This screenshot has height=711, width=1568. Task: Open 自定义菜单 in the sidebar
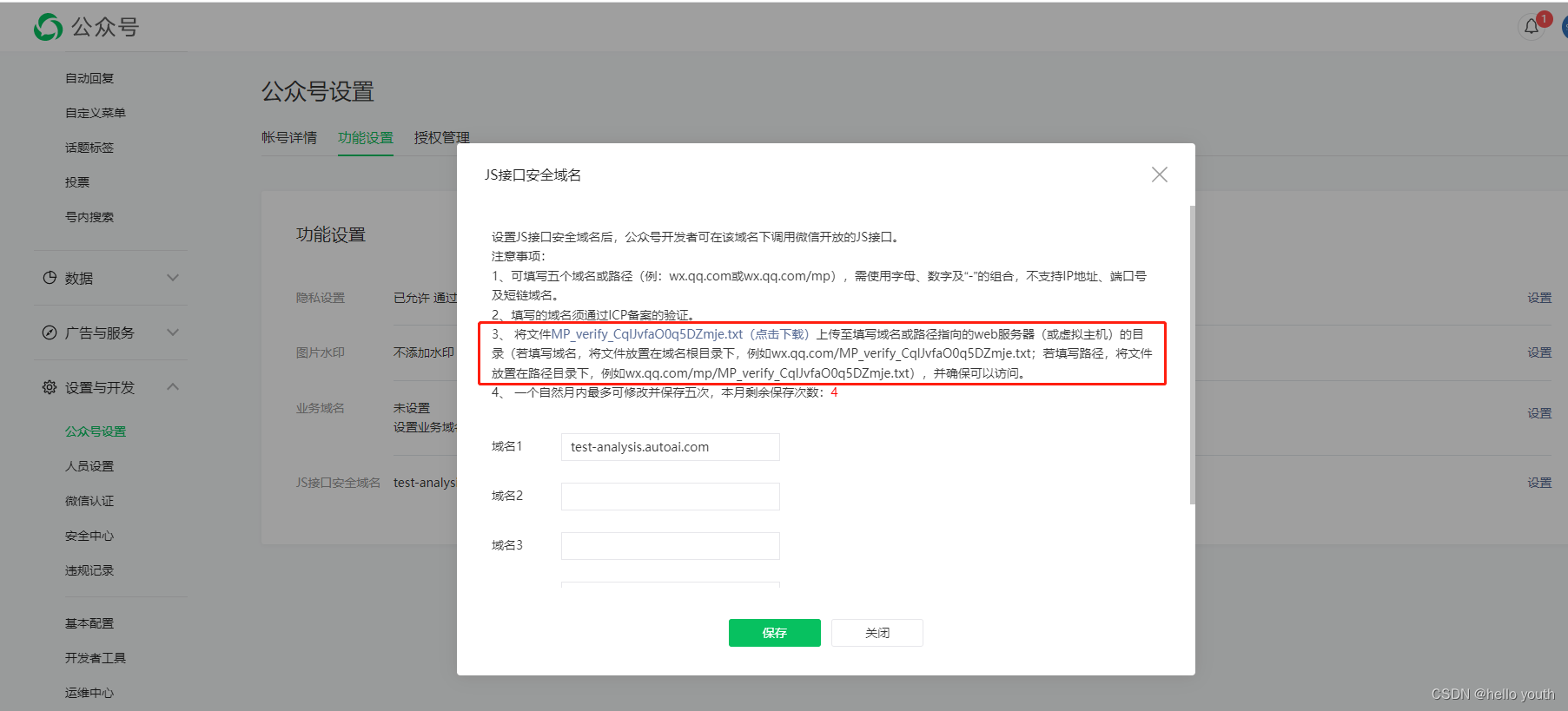pyautogui.click(x=96, y=113)
